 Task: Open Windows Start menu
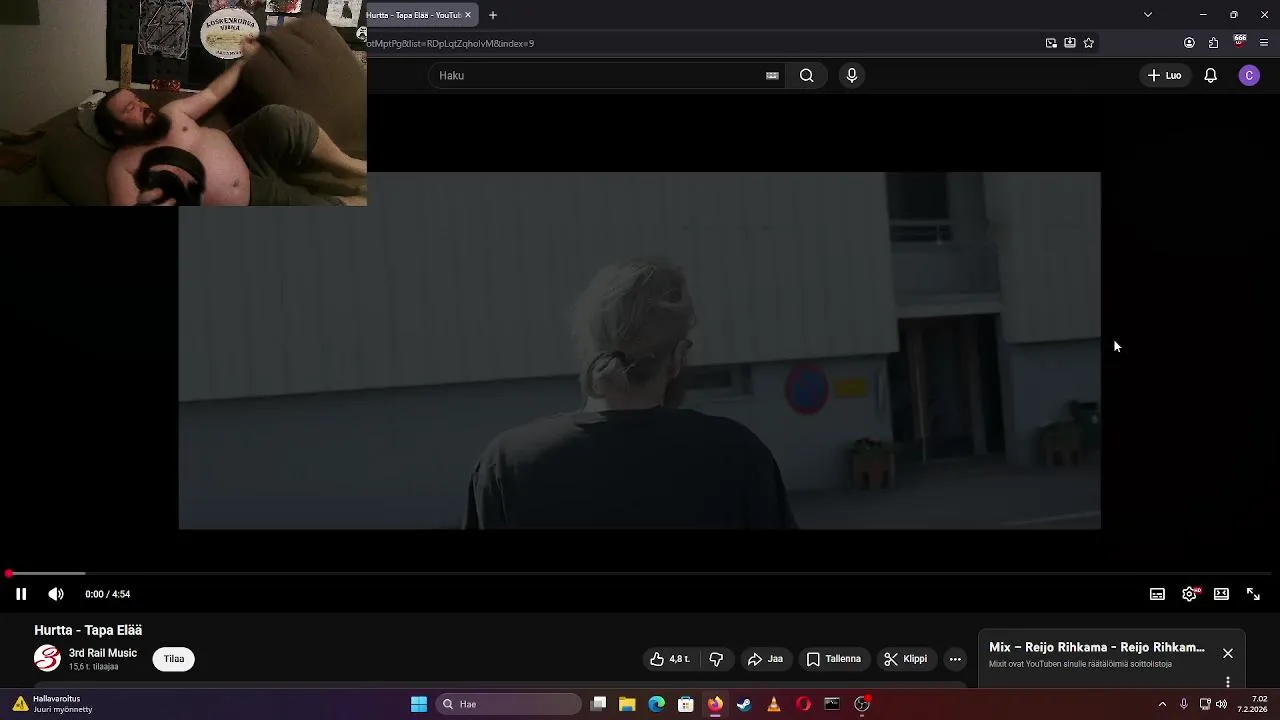click(419, 704)
